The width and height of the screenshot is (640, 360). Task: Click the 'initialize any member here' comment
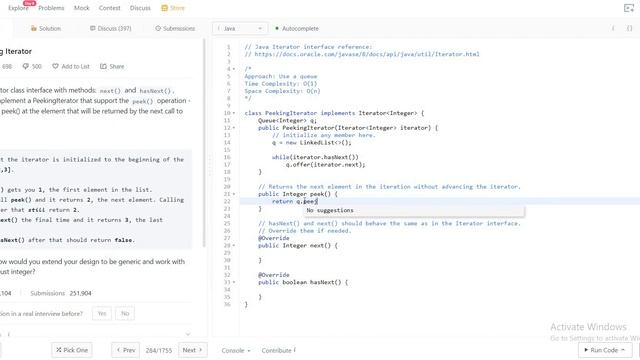(x=323, y=135)
